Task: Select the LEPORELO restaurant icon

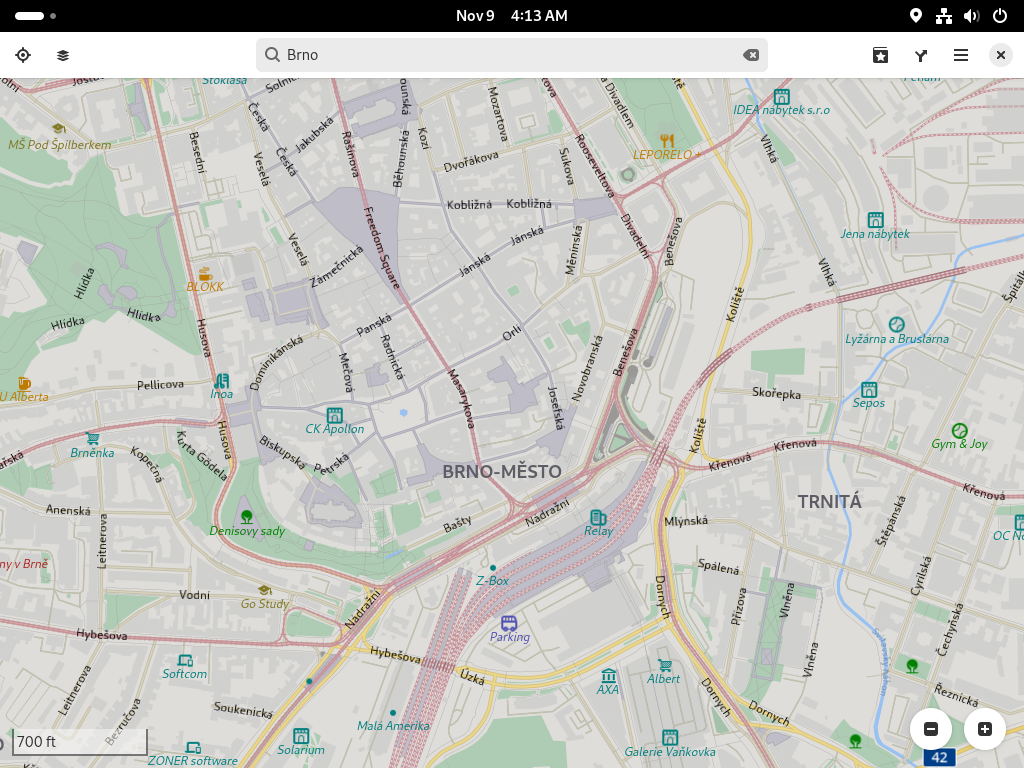Action: [667, 140]
